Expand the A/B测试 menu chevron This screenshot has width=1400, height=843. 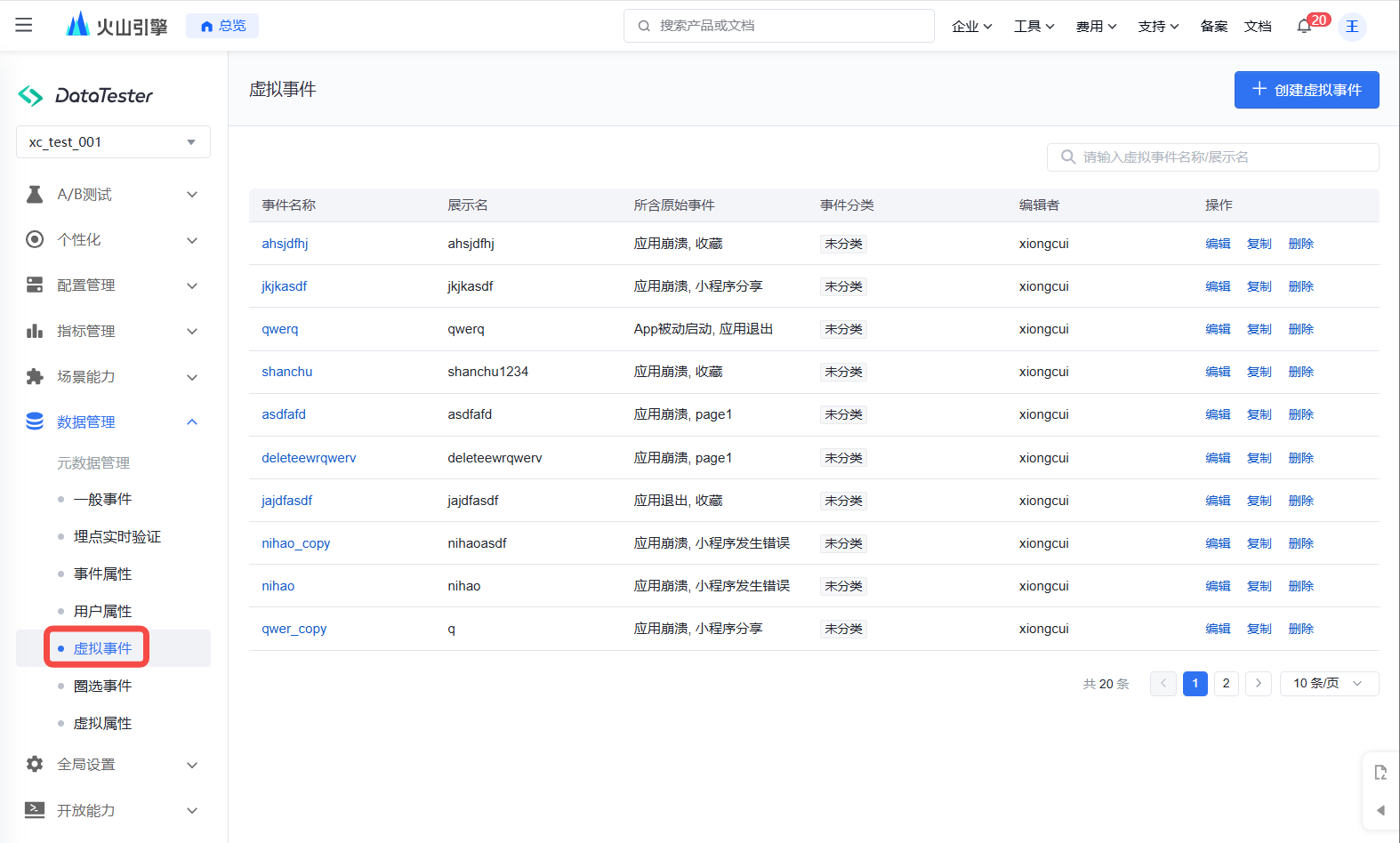[192, 194]
